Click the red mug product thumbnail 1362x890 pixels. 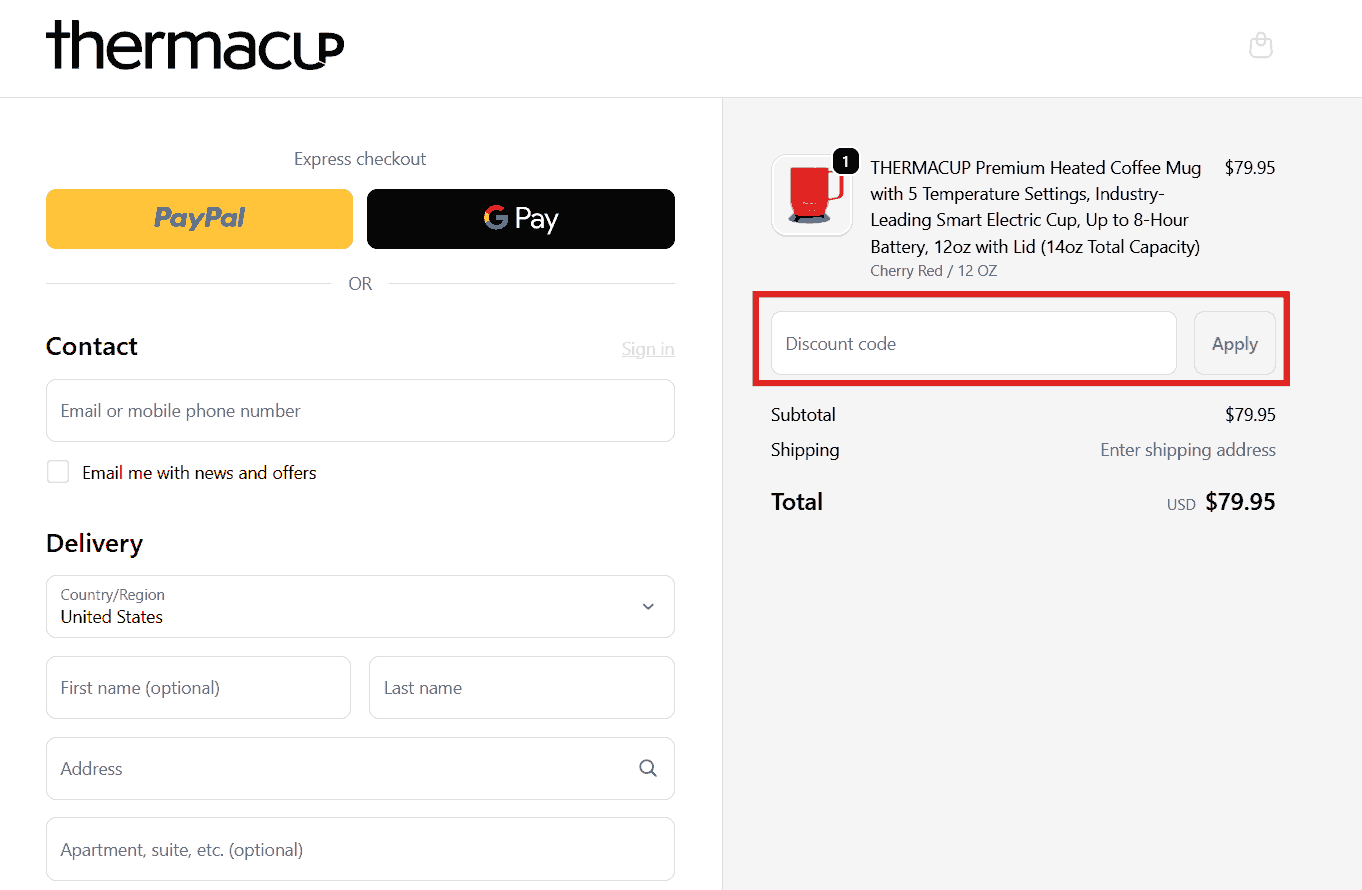(811, 196)
